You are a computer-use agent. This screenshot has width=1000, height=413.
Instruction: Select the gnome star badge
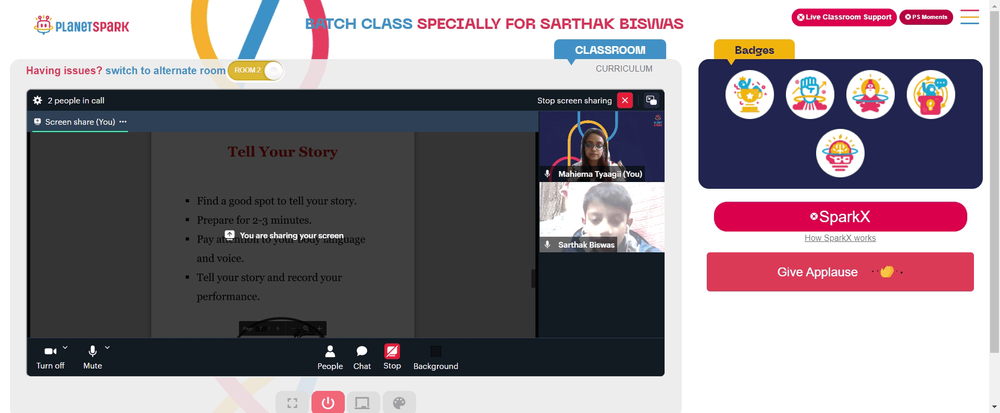871,94
